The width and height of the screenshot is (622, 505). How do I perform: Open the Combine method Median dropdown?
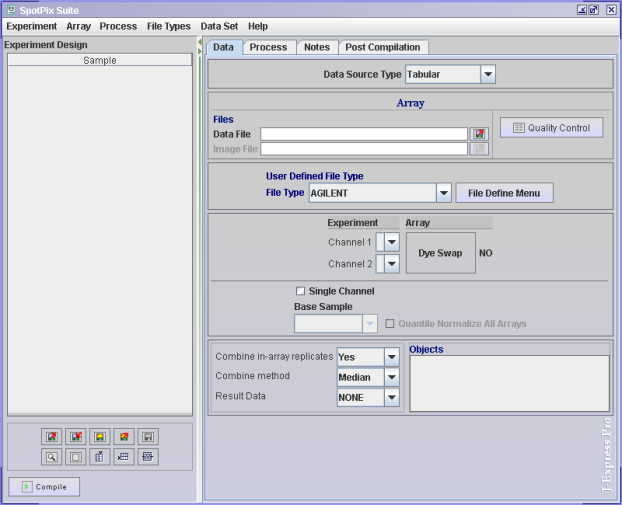click(391, 377)
